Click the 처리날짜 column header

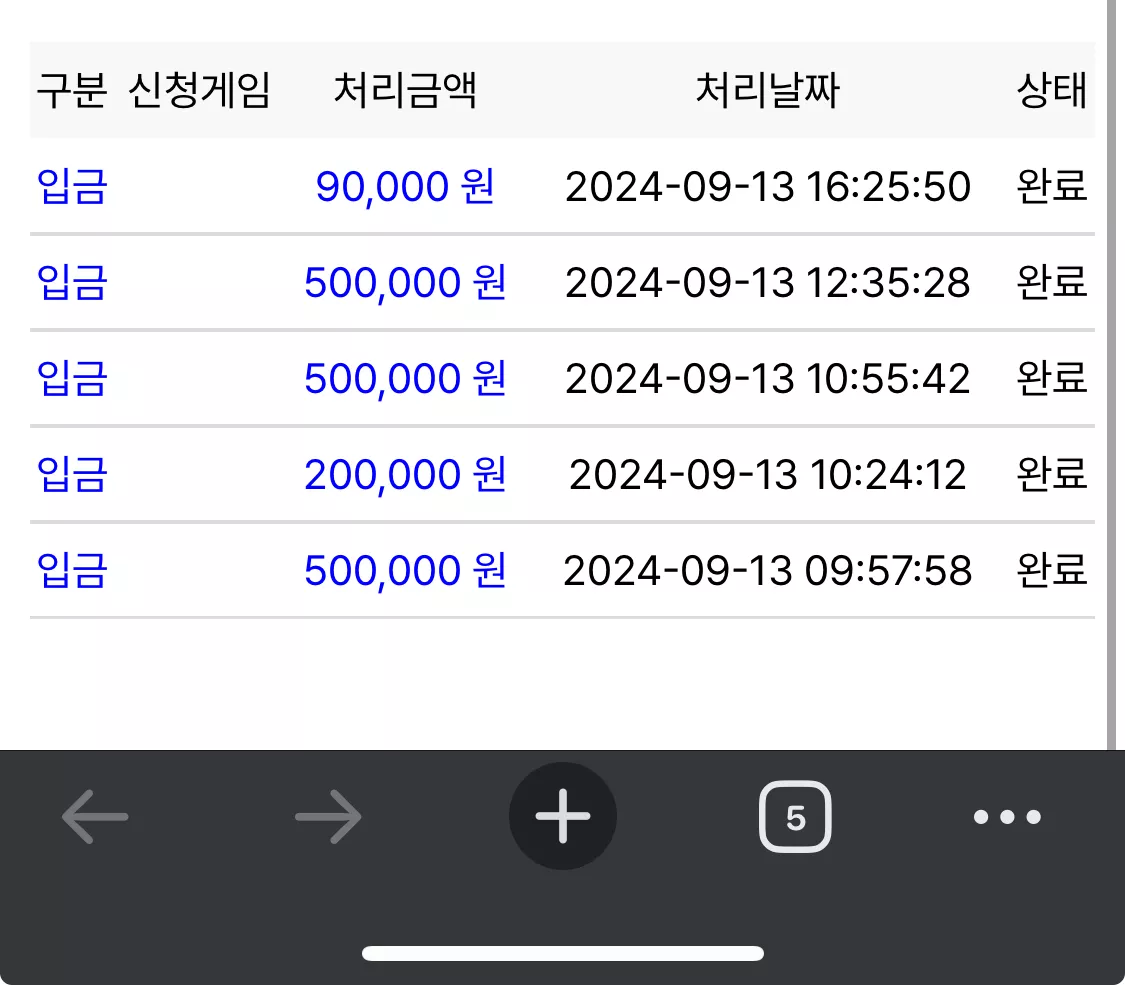pyautogui.click(x=768, y=90)
